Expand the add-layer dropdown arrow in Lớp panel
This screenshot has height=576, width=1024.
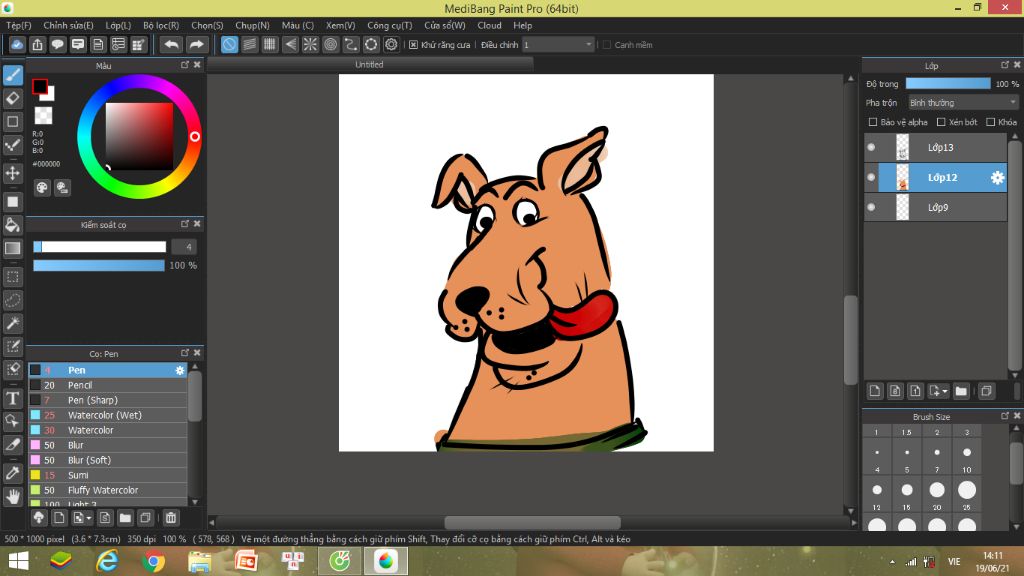coord(944,391)
